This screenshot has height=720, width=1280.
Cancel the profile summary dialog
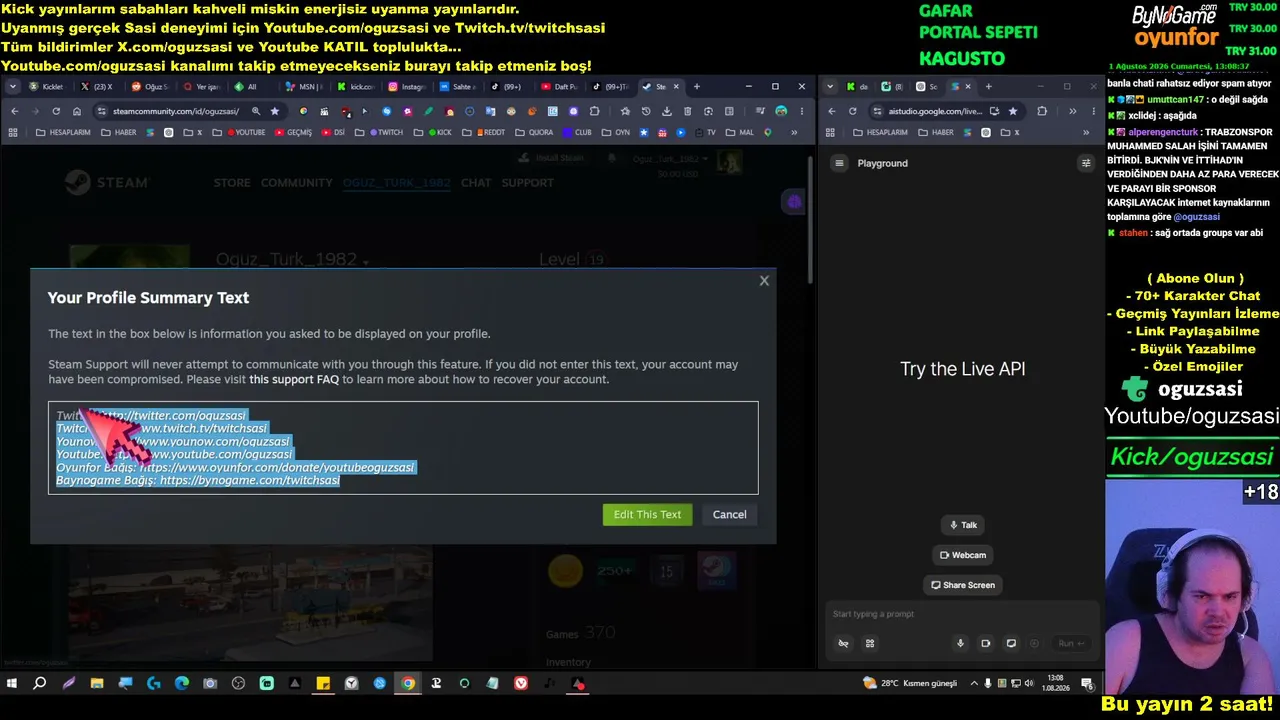click(x=729, y=514)
